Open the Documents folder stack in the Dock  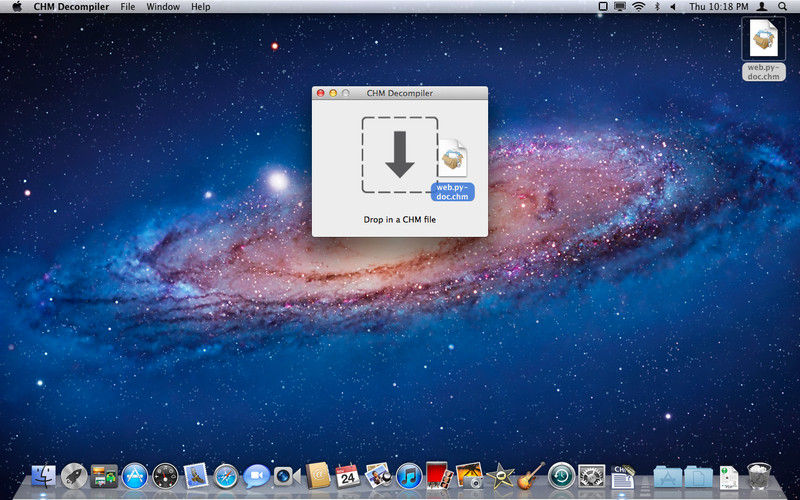(x=698, y=477)
